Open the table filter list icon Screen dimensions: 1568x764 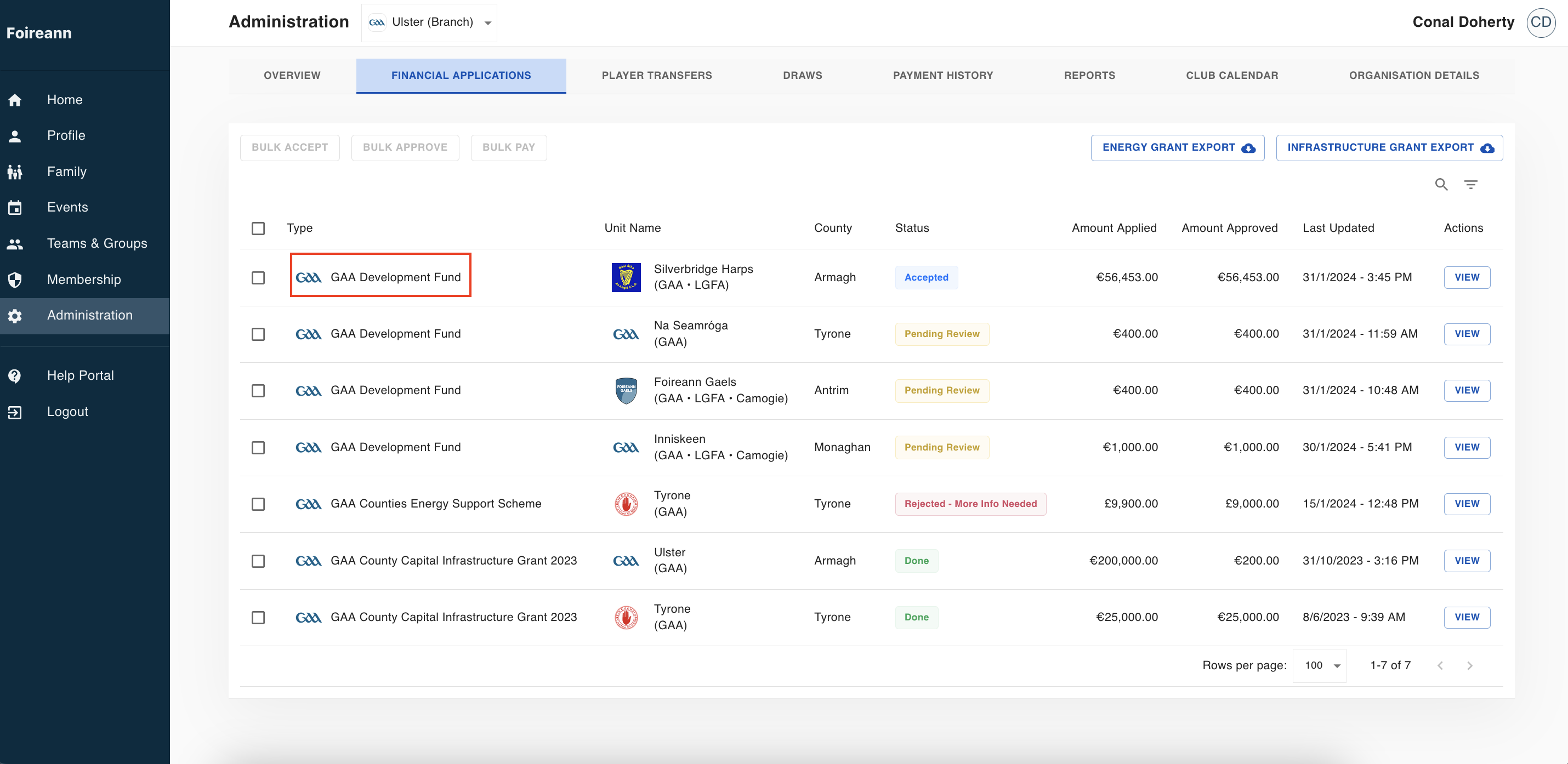tap(1470, 184)
